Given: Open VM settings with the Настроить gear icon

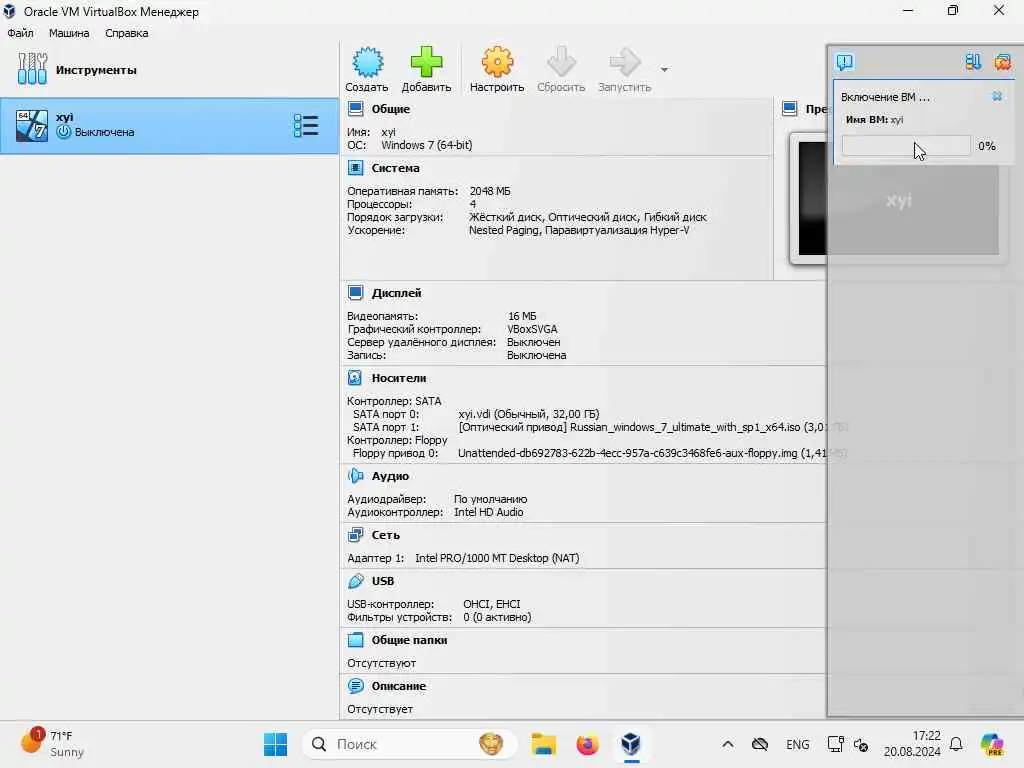Looking at the screenshot, I should click(497, 63).
